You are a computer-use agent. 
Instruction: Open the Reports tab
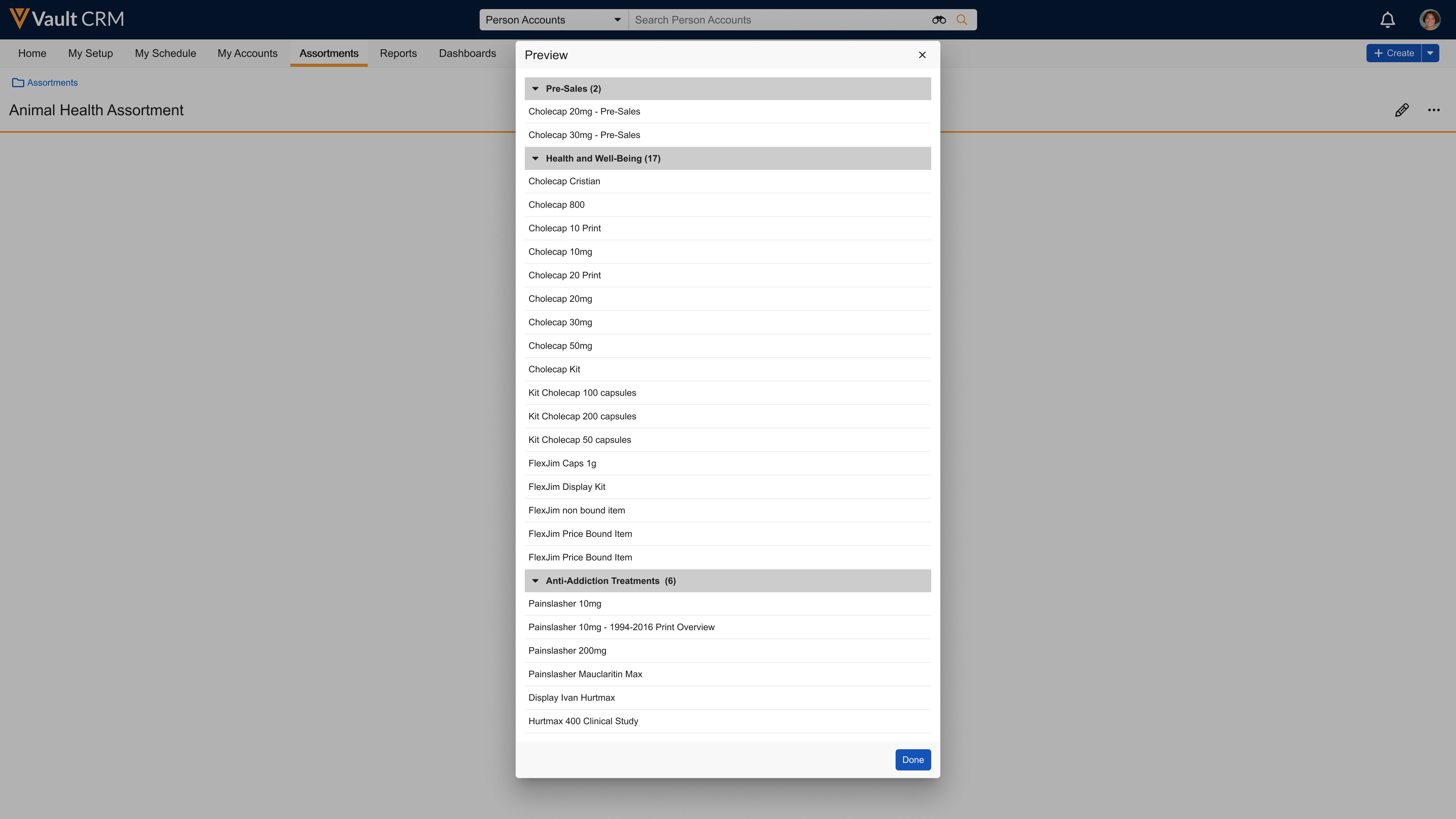(x=398, y=53)
